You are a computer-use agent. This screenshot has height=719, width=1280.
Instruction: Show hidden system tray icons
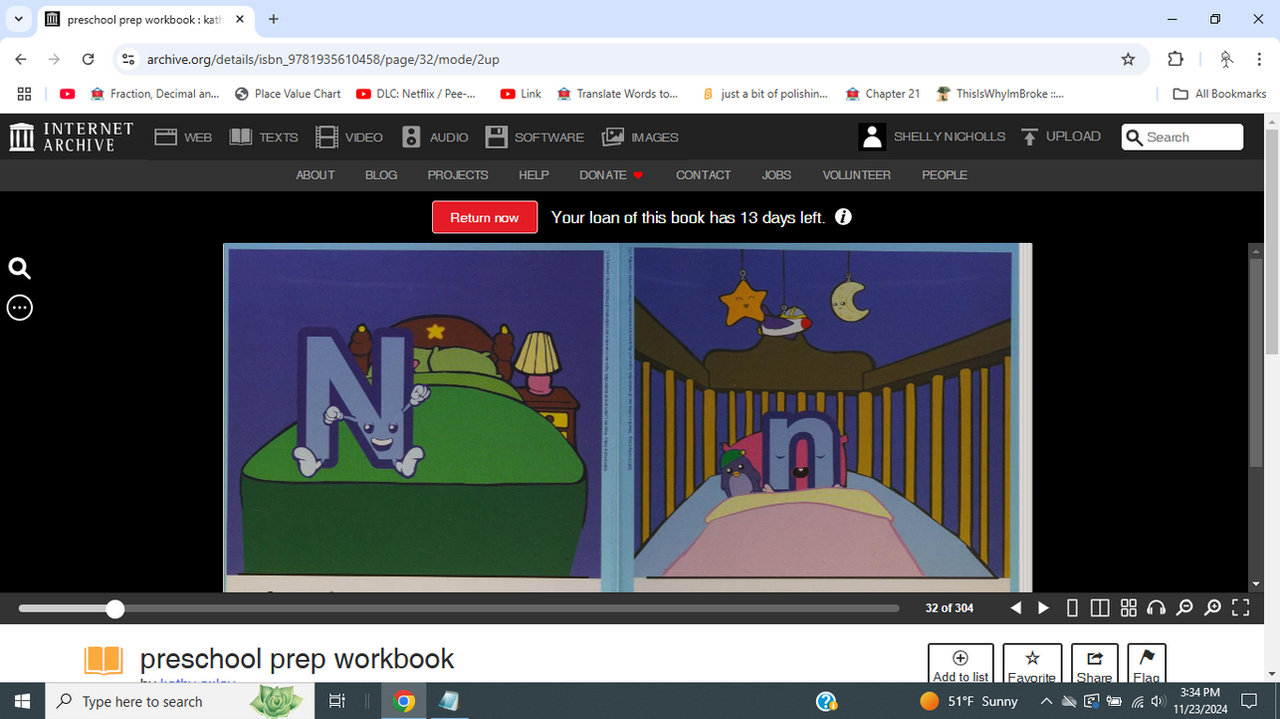click(1046, 701)
